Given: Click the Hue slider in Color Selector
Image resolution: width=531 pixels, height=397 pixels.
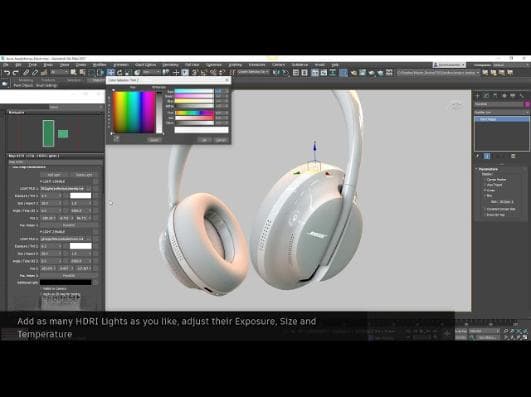Looking at the screenshot, I should (x=194, y=113).
